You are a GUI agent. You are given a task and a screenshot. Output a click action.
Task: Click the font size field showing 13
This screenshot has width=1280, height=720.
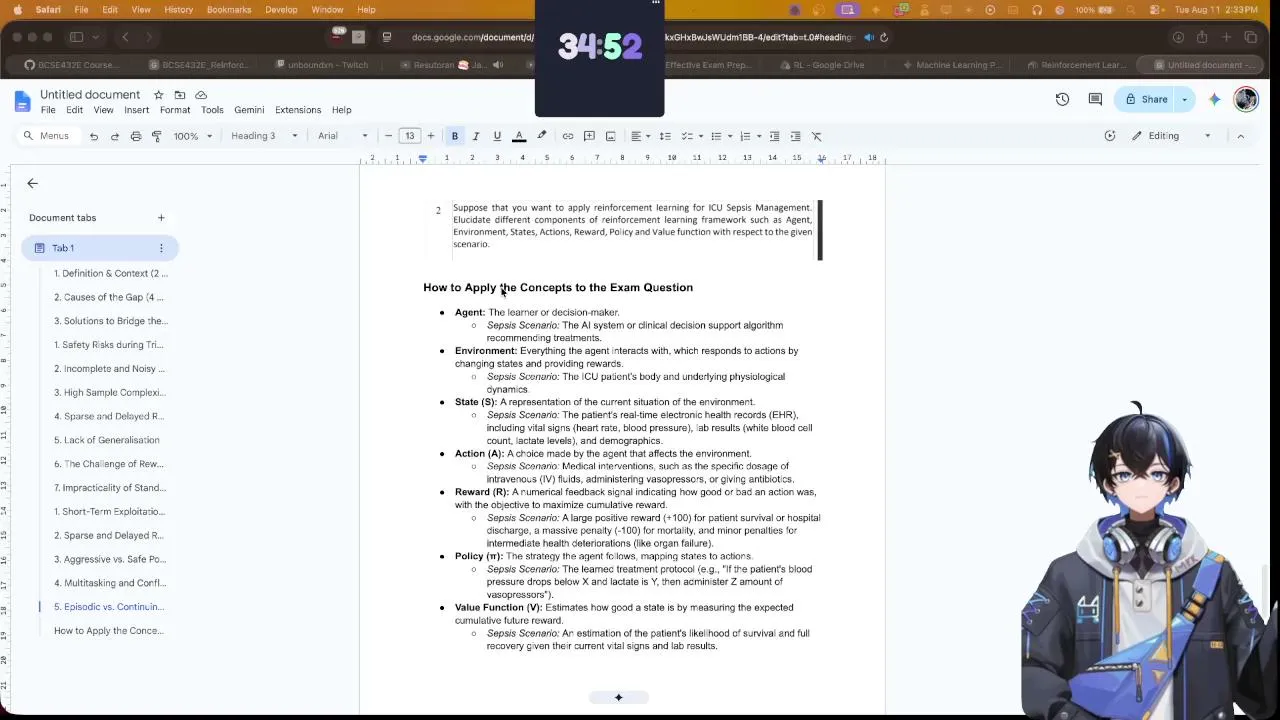tap(410, 136)
